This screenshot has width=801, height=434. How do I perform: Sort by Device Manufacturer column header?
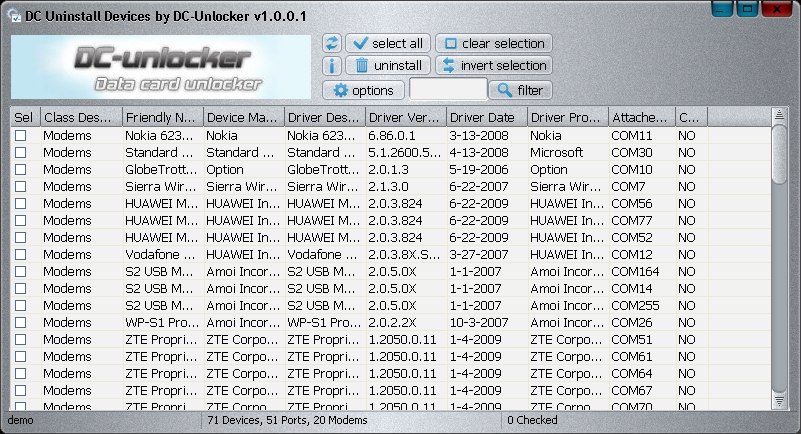pyautogui.click(x=244, y=117)
